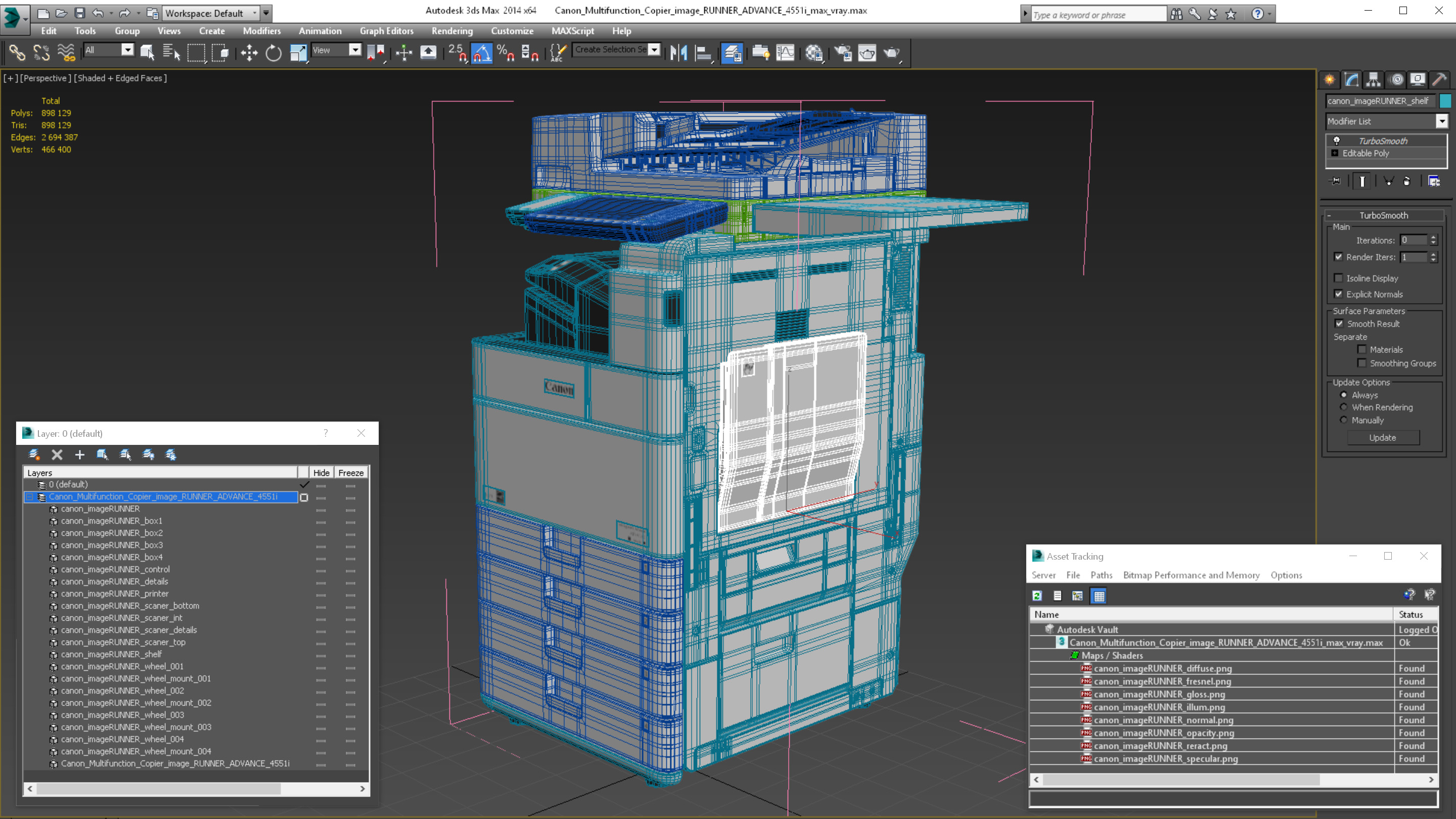Select the Rotate tool
The image size is (1456, 819).
tap(274, 53)
